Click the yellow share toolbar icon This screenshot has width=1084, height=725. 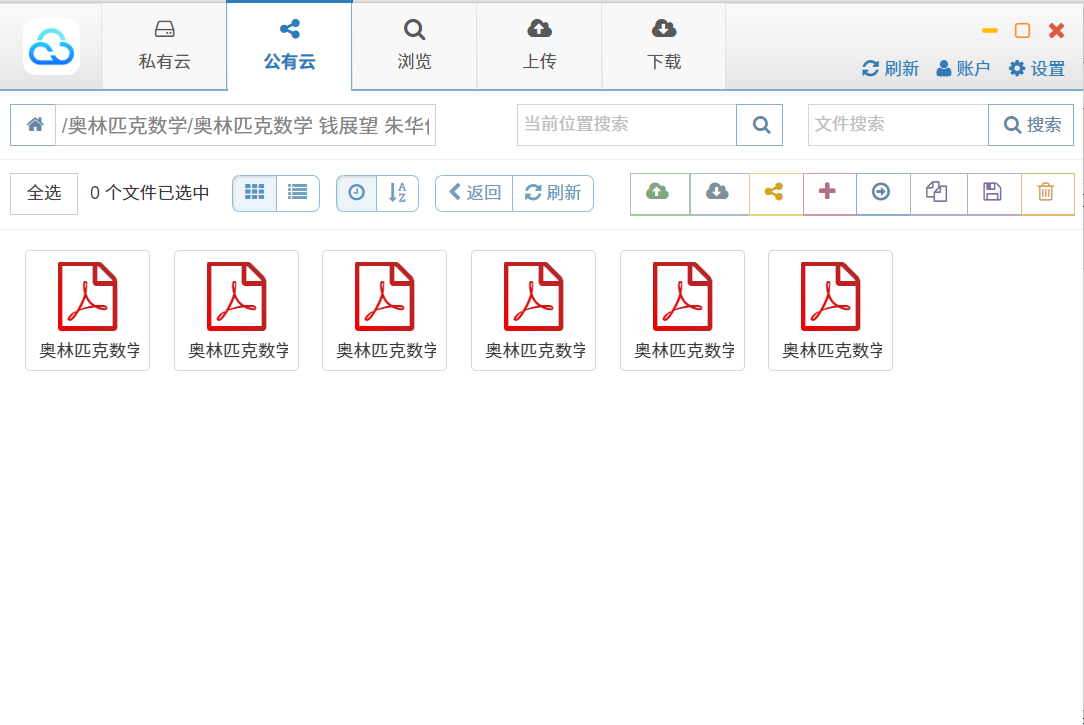click(774, 193)
